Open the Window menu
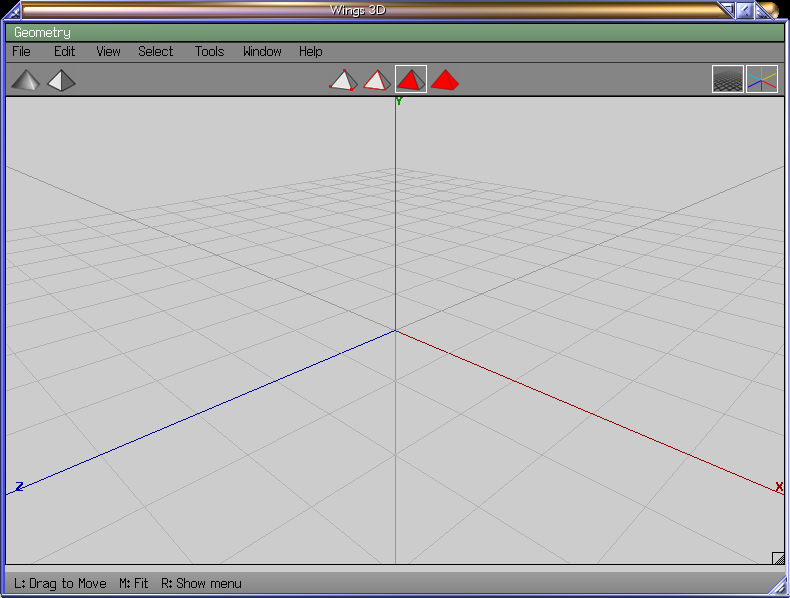Screen dimensions: 790x598 (x=262, y=52)
